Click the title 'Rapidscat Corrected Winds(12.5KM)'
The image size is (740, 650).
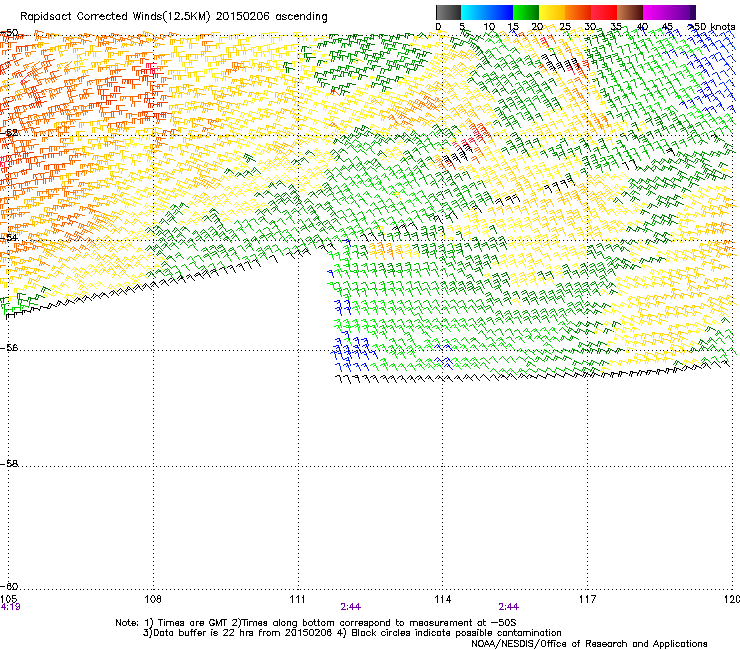tap(115, 17)
